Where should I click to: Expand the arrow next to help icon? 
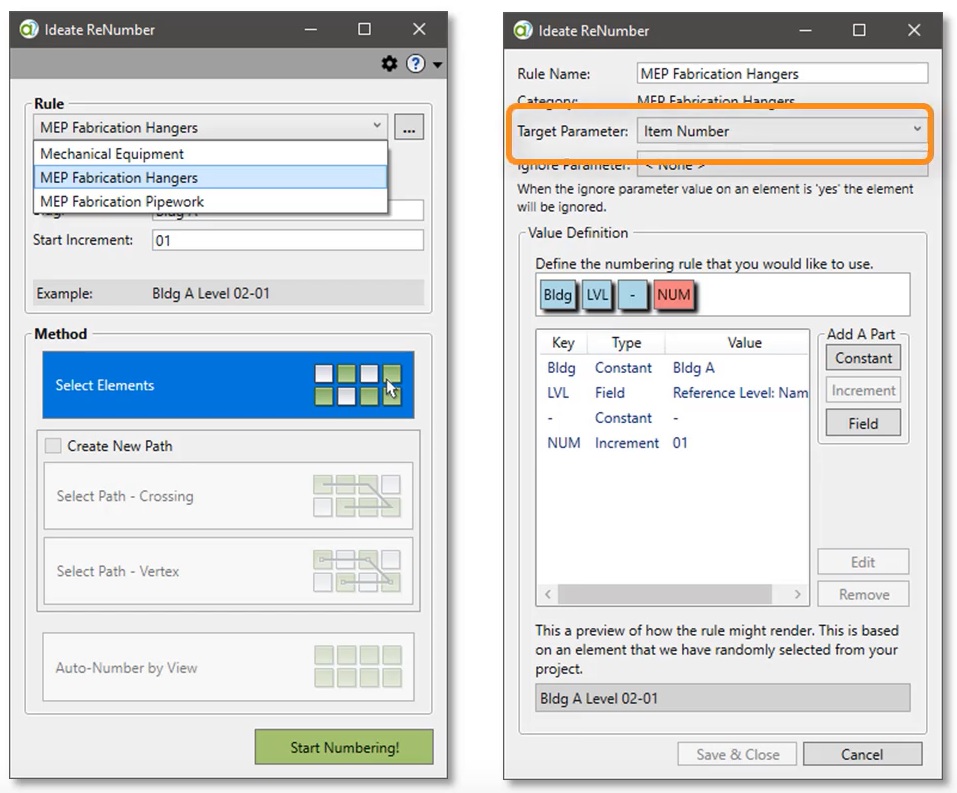438,64
